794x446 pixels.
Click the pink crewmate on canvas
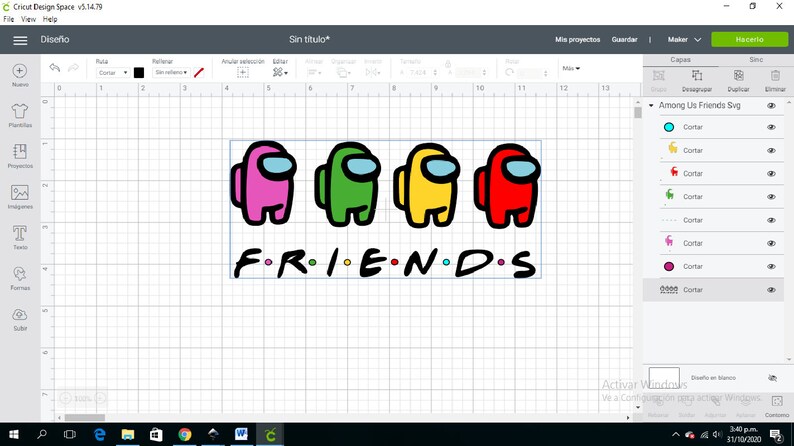tap(263, 183)
